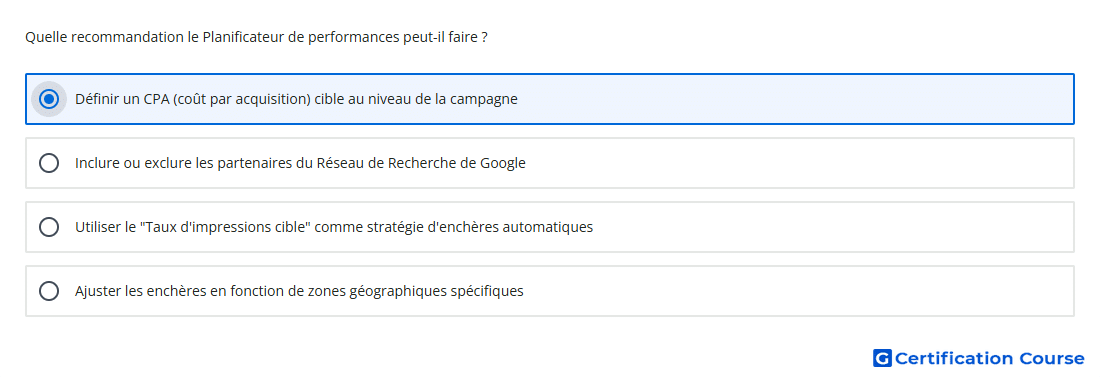Choose the "Taux d'impressions cible" radio button

tap(48, 227)
